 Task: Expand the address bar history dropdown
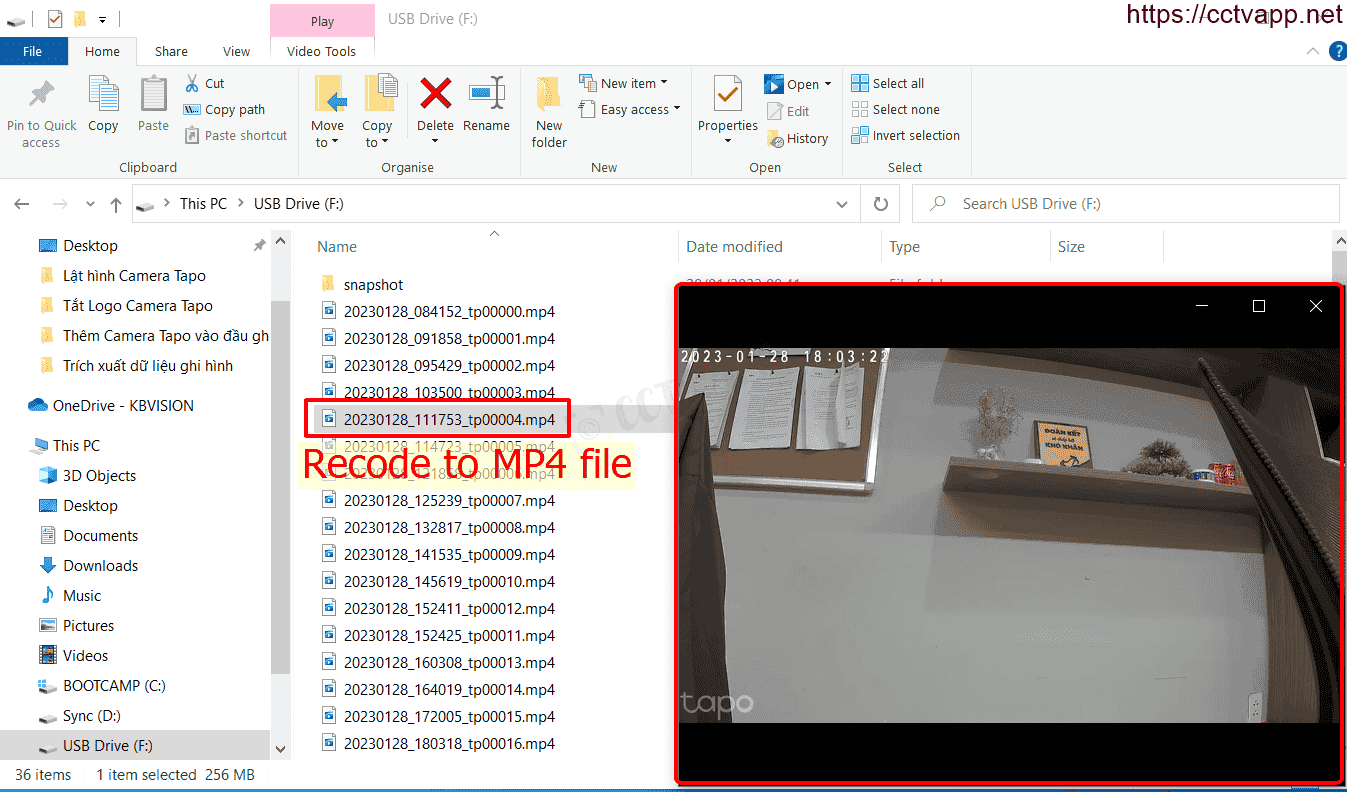[x=842, y=204]
